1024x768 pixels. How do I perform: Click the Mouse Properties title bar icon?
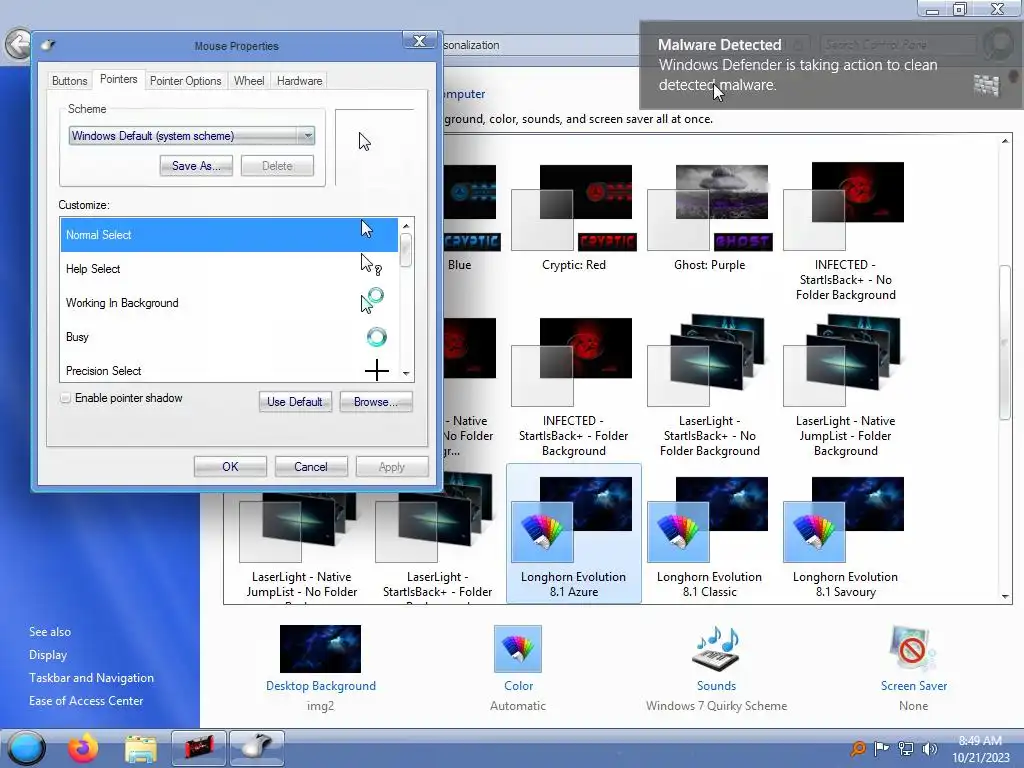[48, 46]
